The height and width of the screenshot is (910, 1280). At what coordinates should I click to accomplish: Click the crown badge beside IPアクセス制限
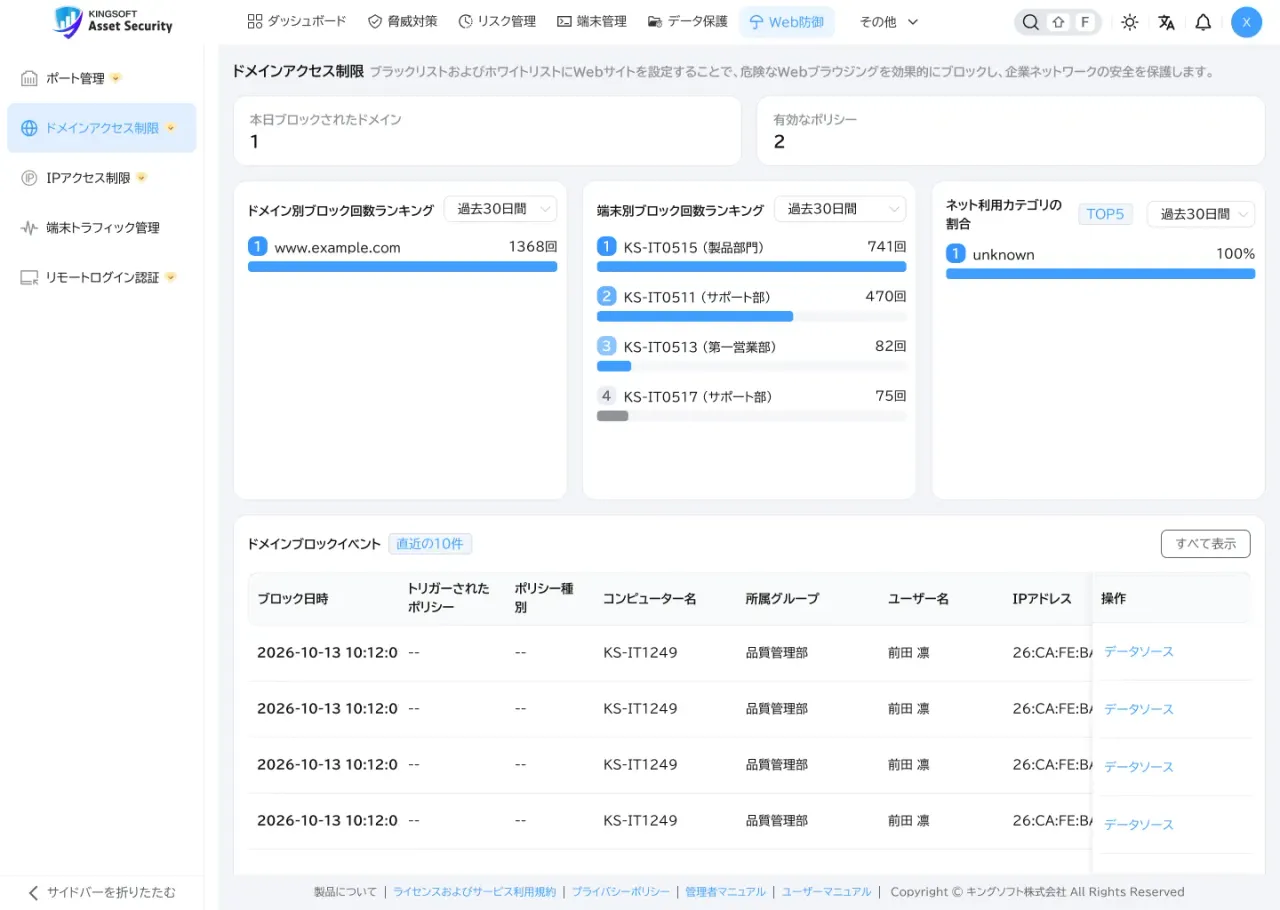[141, 177]
